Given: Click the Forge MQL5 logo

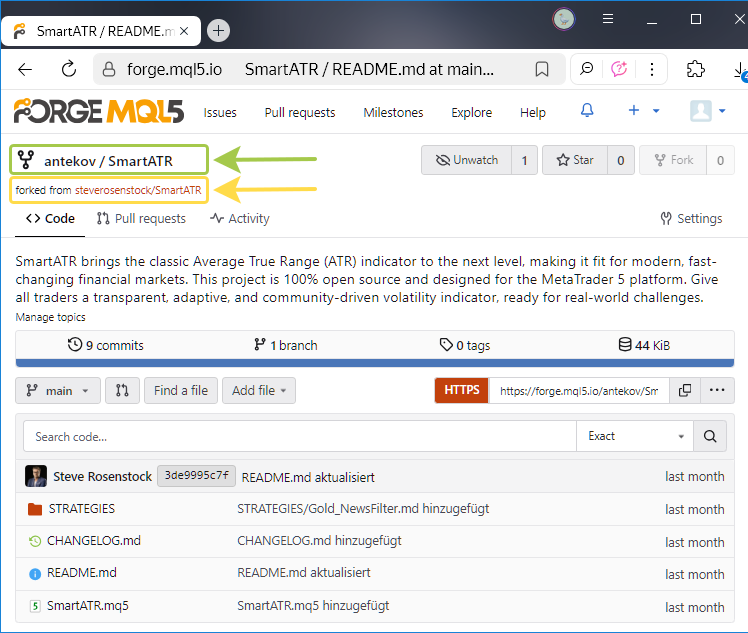Looking at the screenshot, I should pos(99,111).
